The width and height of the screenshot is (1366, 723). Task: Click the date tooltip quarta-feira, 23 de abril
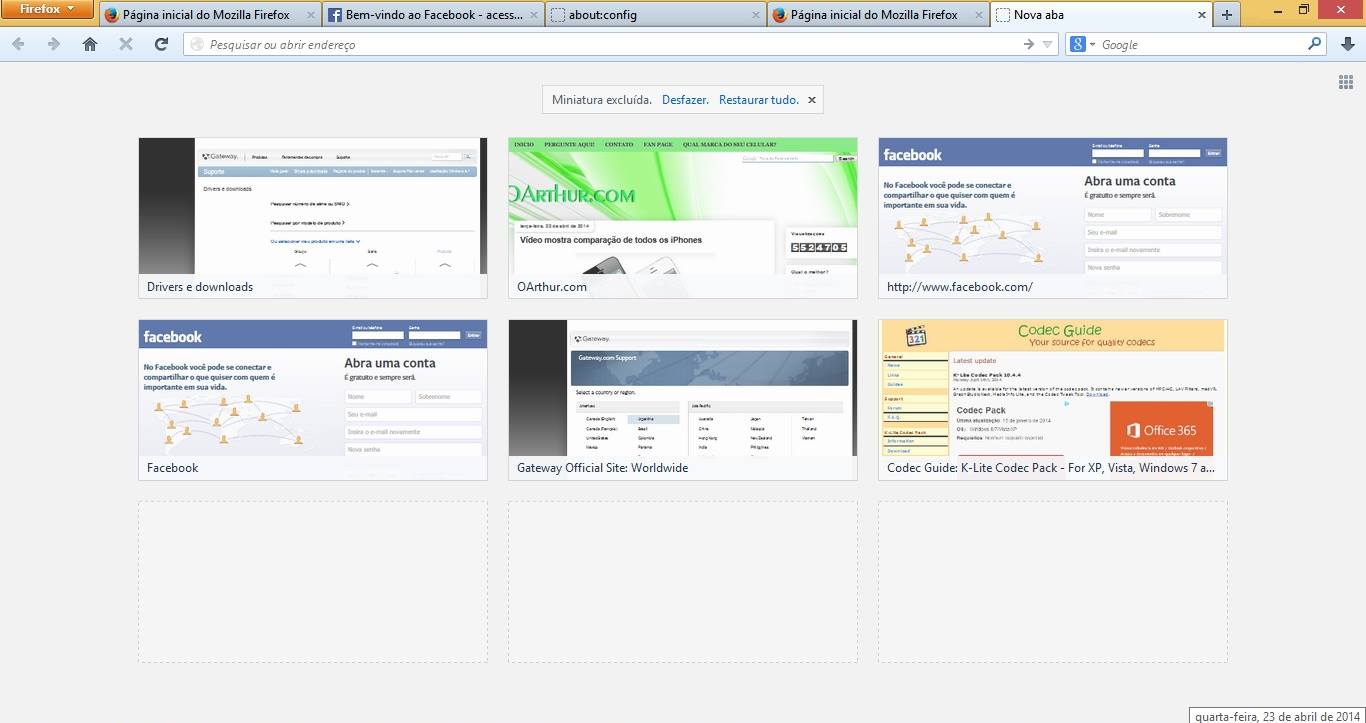pyautogui.click(x=1277, y=716)
